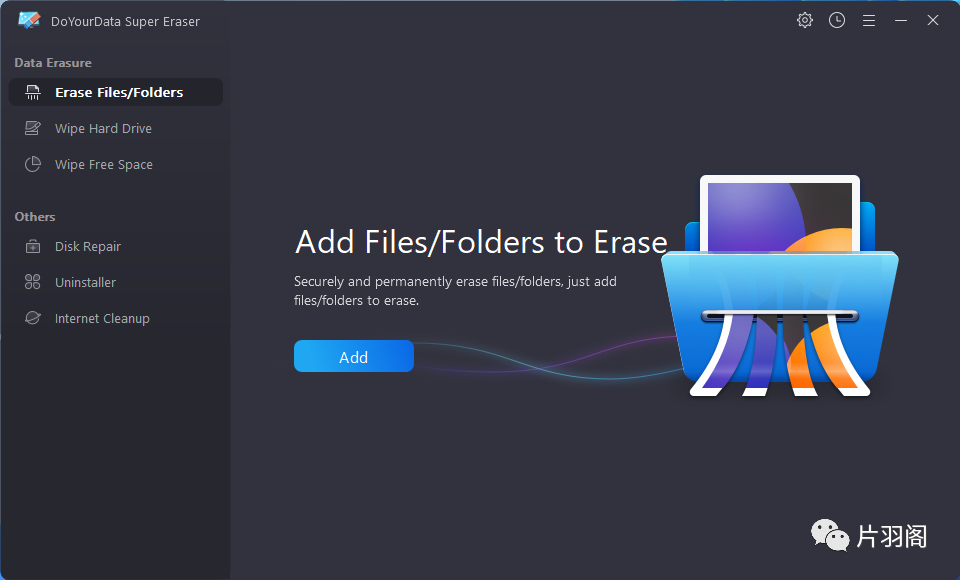Click the Add Files/Folders to Erase heading
The image size is (960, 580).
pyautogui.click(x=481, y=242)
